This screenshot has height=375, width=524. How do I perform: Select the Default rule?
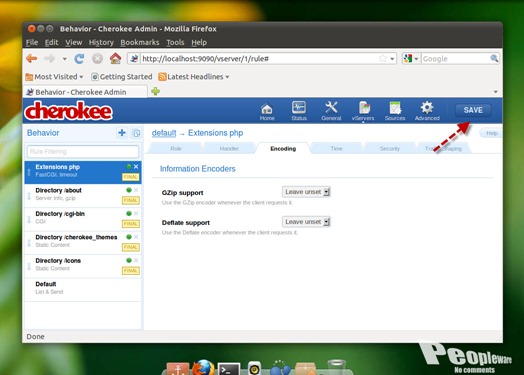83,288
